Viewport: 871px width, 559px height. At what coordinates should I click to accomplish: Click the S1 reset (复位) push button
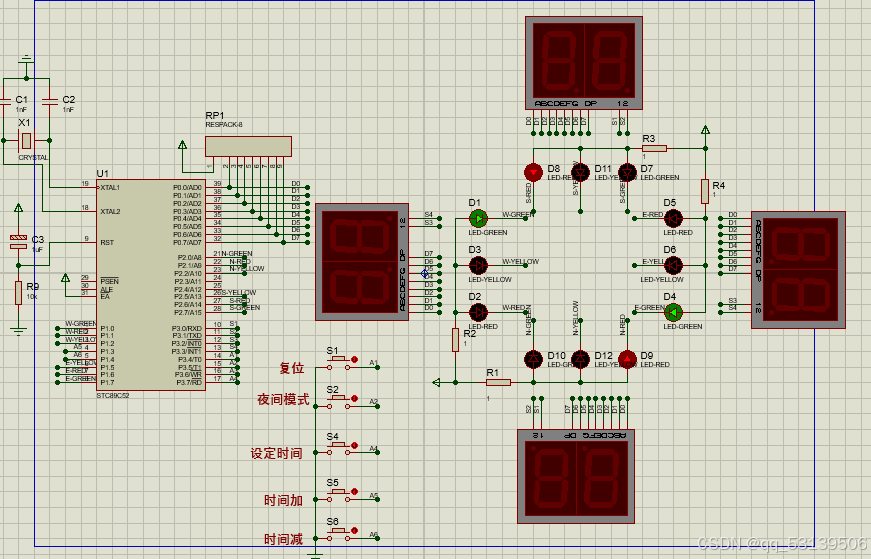[x=339, y=362]
